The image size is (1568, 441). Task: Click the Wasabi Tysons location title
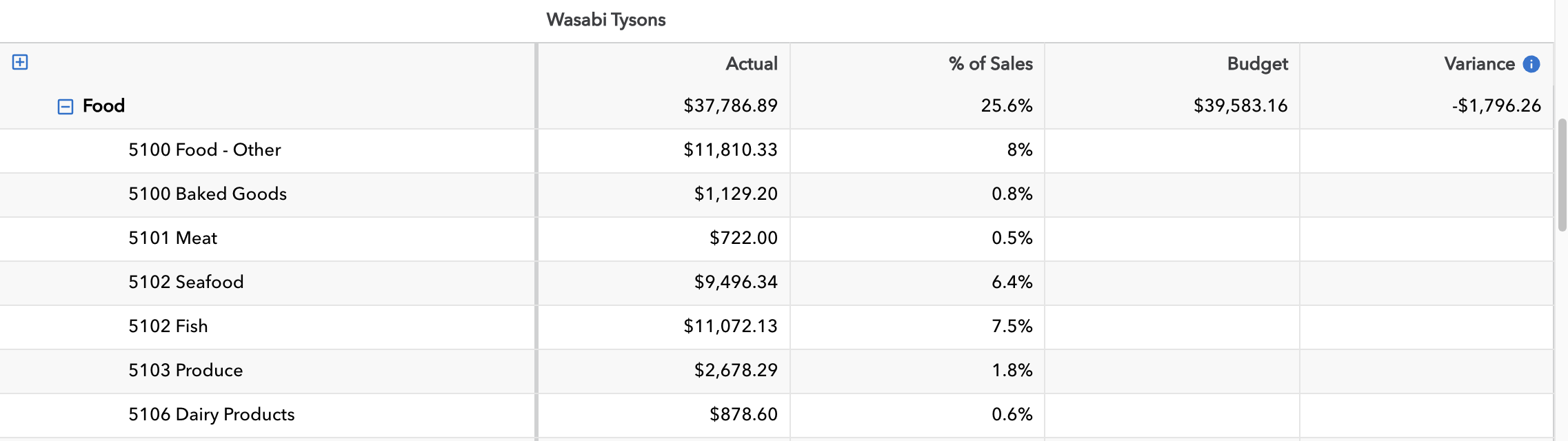pyautogui.click(x=605, y=20)
